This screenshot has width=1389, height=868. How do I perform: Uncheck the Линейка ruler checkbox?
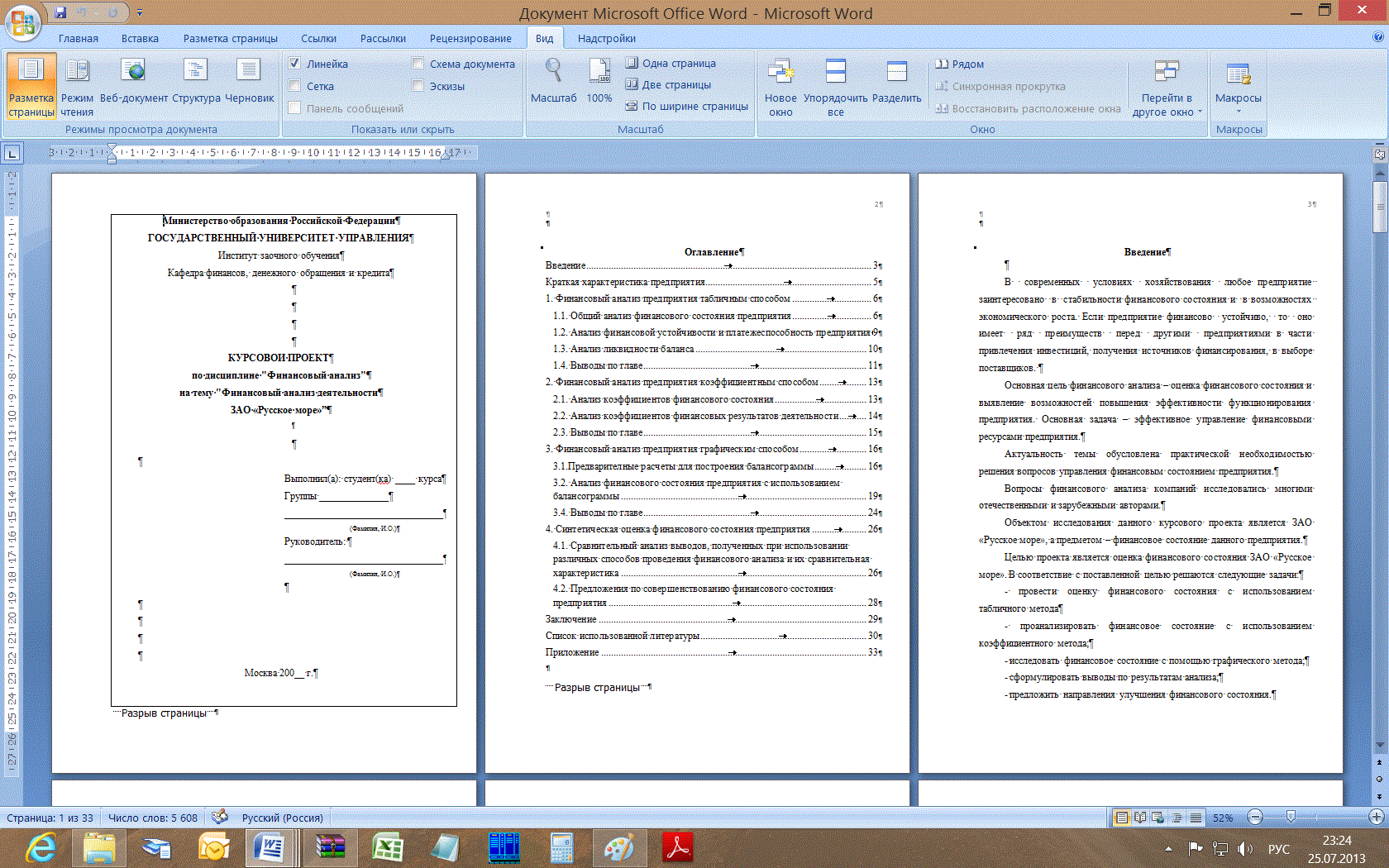click(295, 64)
